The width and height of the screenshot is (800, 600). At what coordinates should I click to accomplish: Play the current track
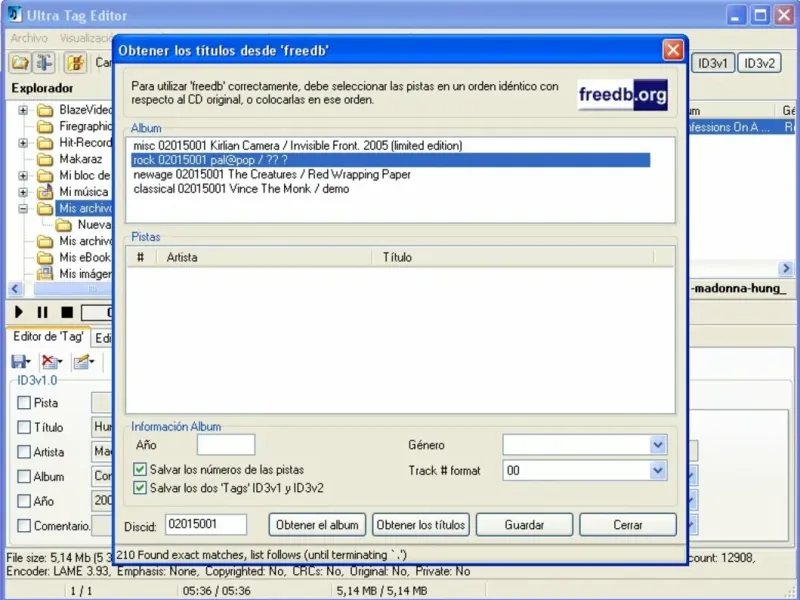tap(19, 312)
